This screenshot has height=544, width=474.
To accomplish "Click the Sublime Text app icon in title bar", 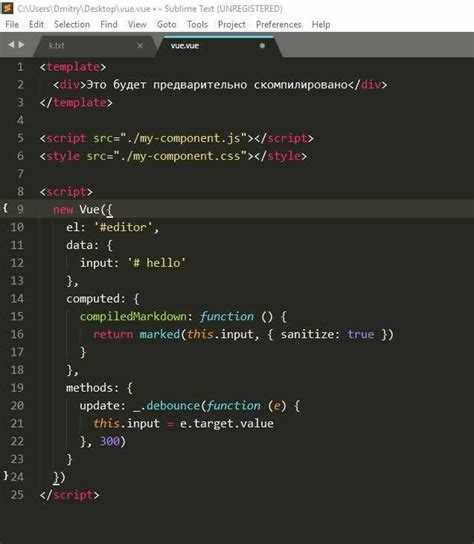I will point(7,8).
